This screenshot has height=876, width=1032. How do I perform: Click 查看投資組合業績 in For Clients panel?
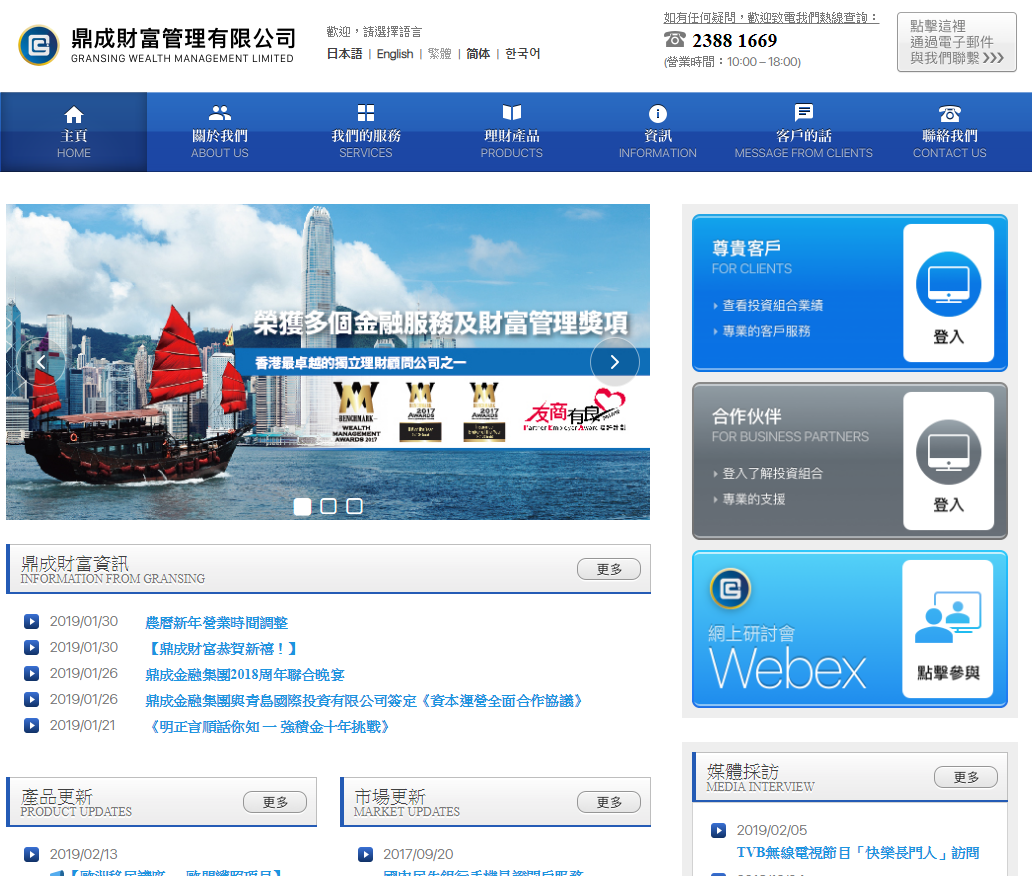(x=773, y=305)
